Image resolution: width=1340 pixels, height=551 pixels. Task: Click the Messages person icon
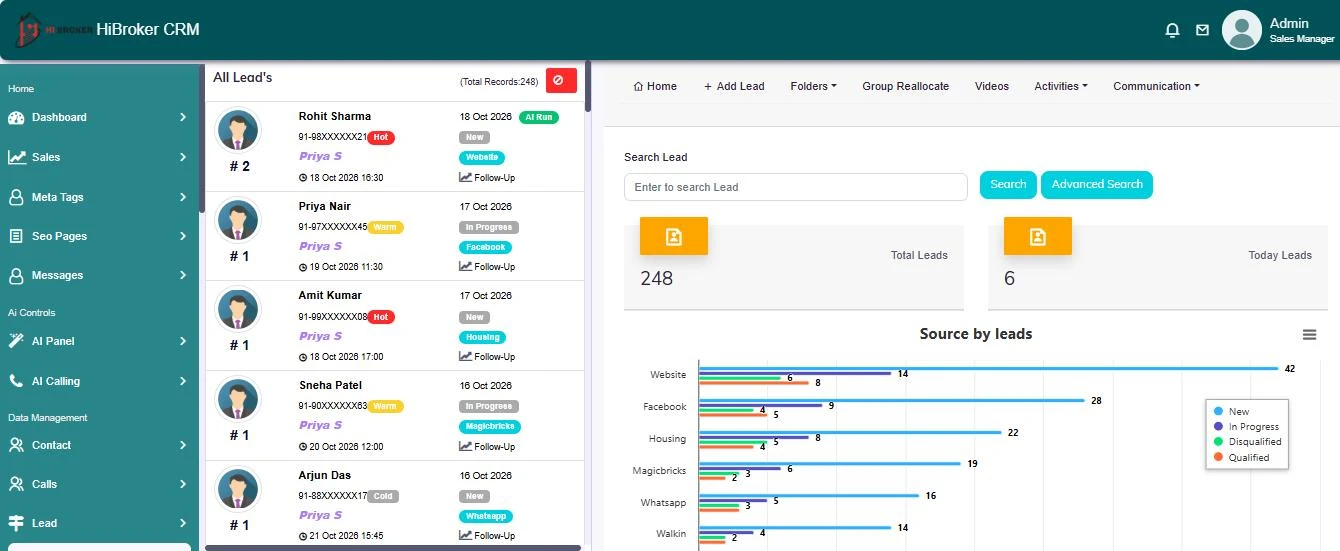[16, 275]
